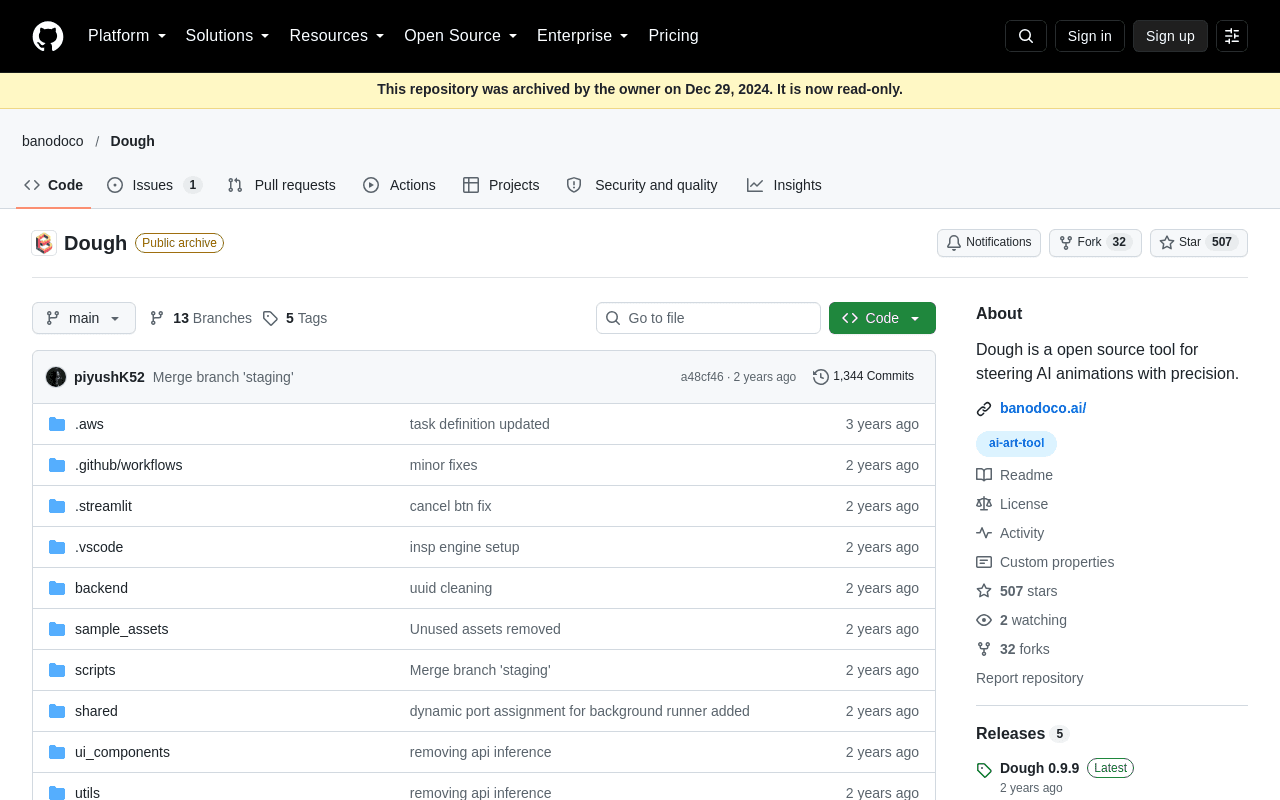Click the scales icon next to License
The width and height of the screenshot is (1280, 800).
(x=984, y=504)
